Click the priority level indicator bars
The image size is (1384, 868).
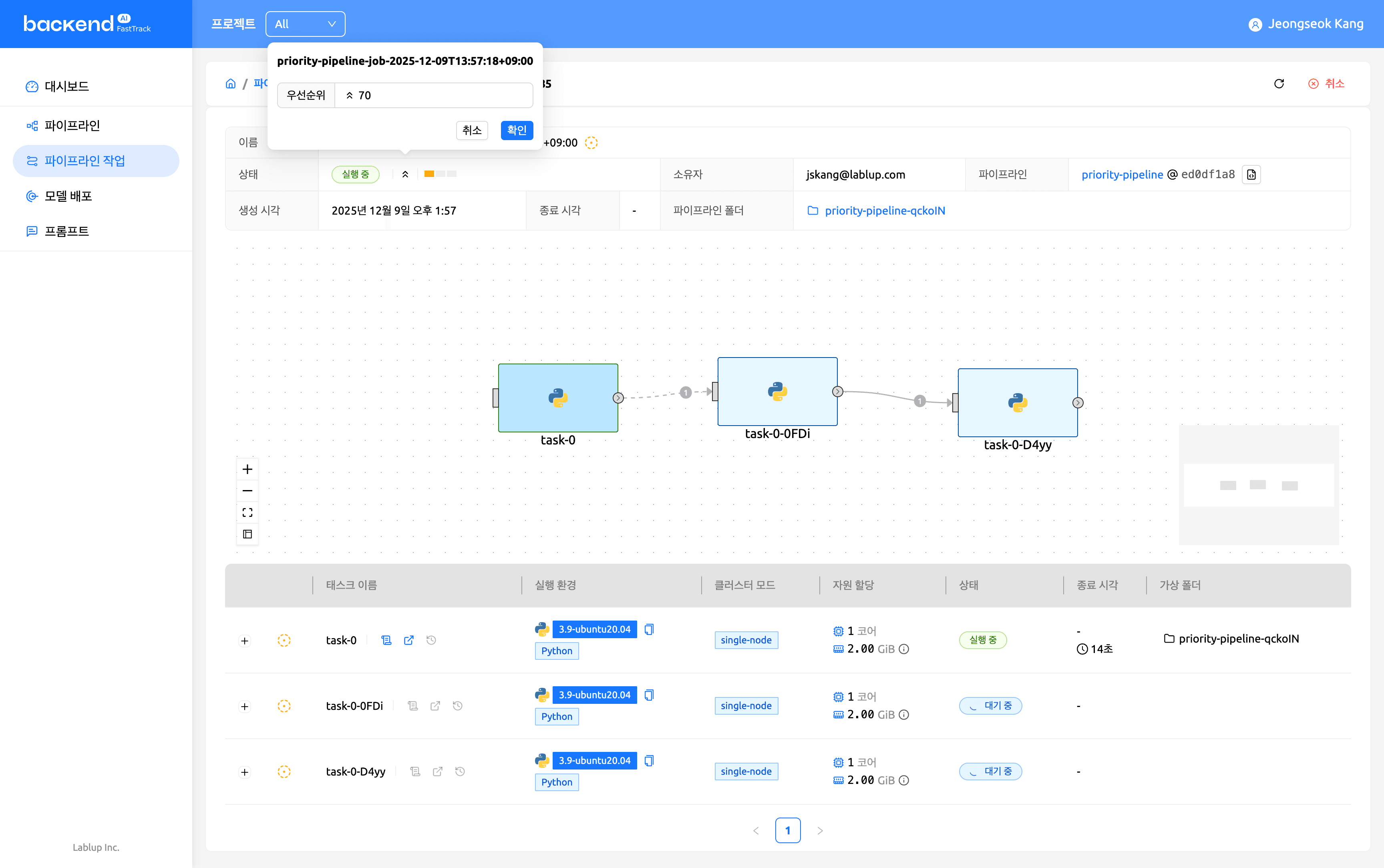440,174
